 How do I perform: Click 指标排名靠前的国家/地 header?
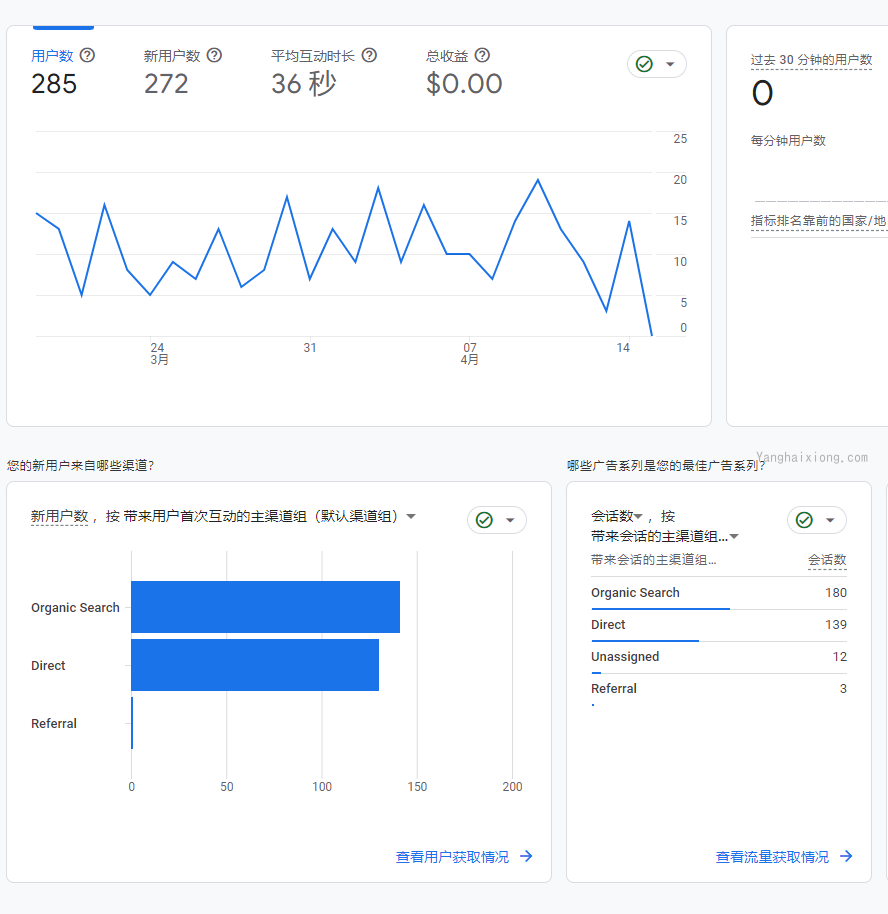pos(819,221)
